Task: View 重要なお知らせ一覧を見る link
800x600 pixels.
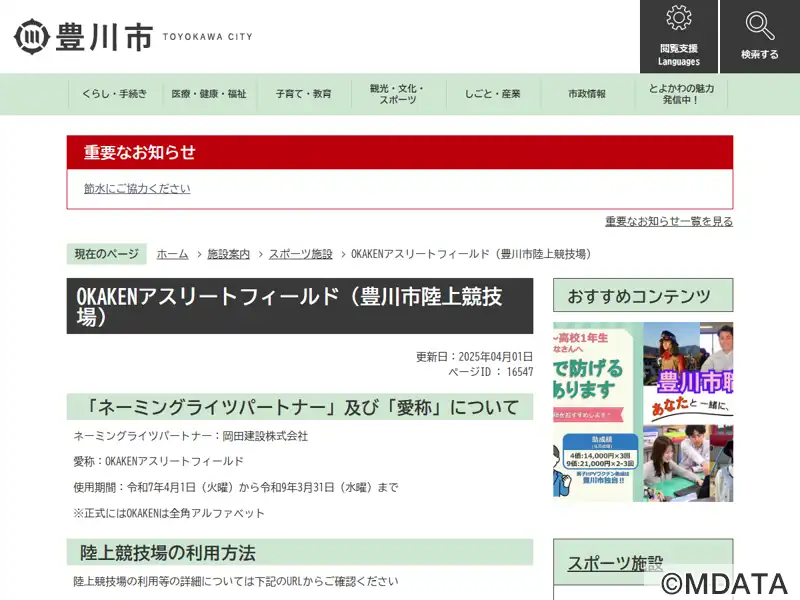Action: click(x=669, y=221)
